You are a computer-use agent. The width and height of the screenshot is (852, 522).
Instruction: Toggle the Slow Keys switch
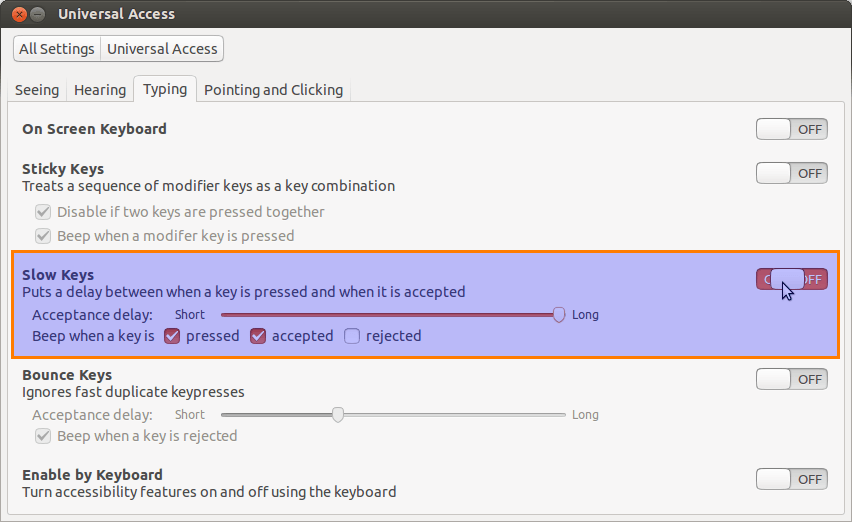click(x=791, y=279)
